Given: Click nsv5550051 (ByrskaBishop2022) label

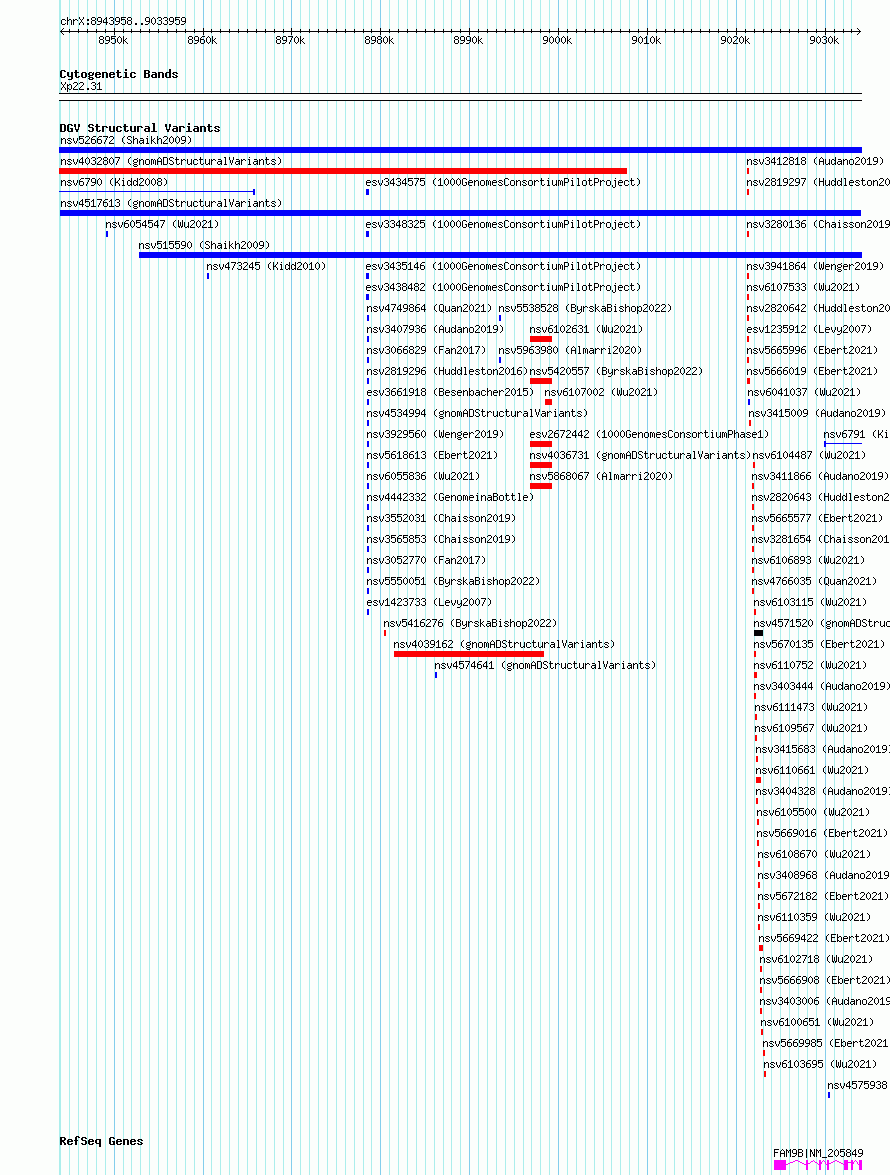Looking at the screenshot, I should pyautogui.click(x=453, y=581).
